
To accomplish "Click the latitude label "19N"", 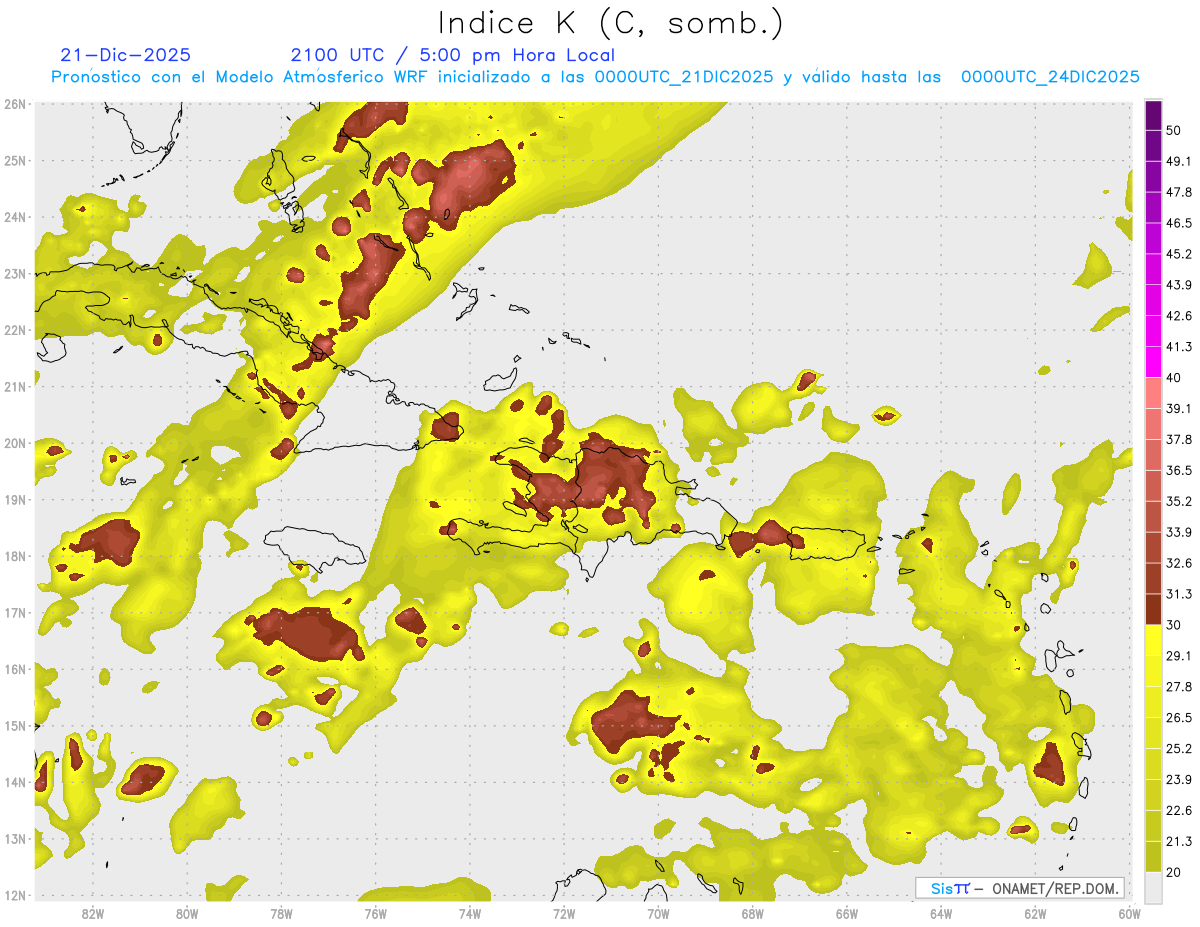I will point(15,500).
